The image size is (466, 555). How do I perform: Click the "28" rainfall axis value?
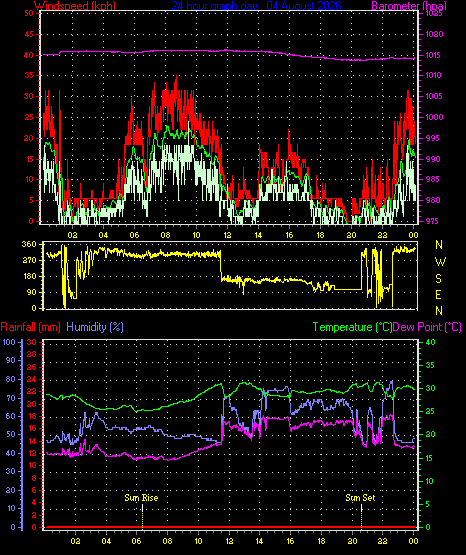(32, 354)
